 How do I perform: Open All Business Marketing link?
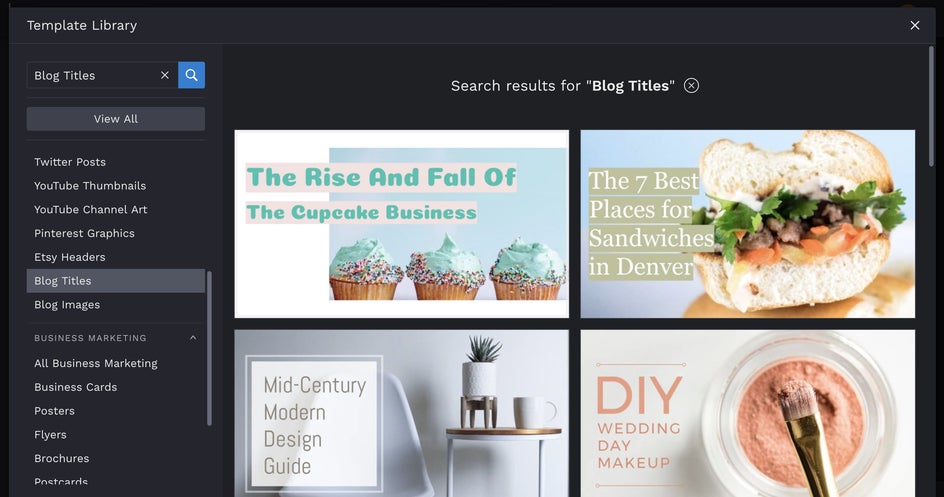tap(96, 363)
